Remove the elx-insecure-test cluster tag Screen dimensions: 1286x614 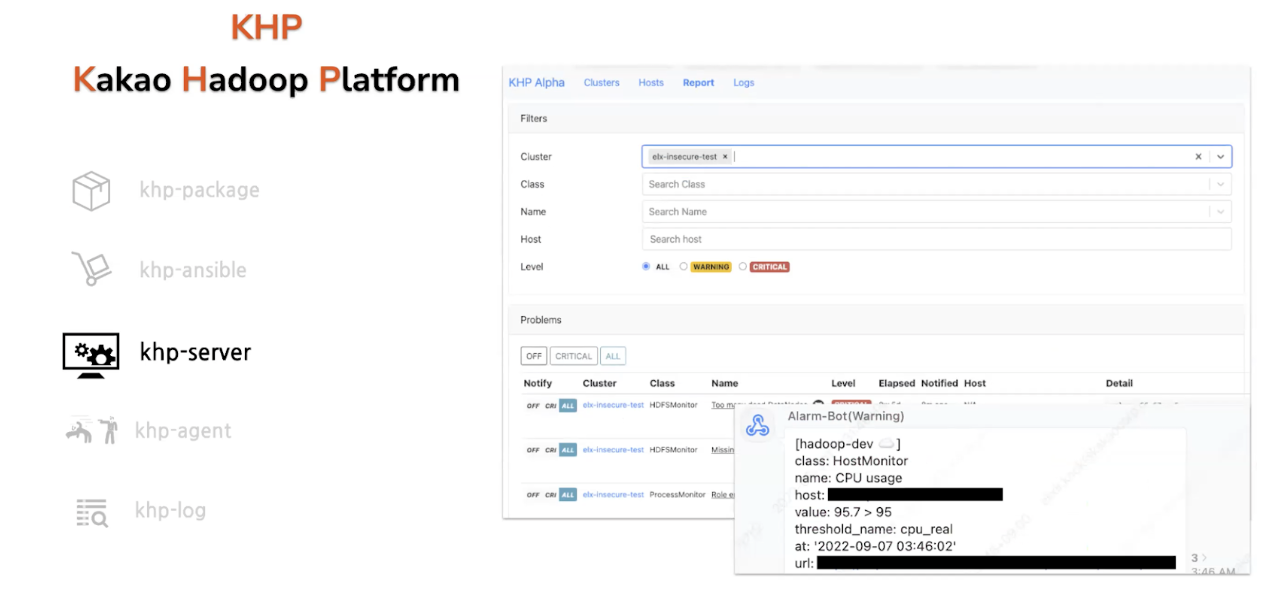coord(725,157)
